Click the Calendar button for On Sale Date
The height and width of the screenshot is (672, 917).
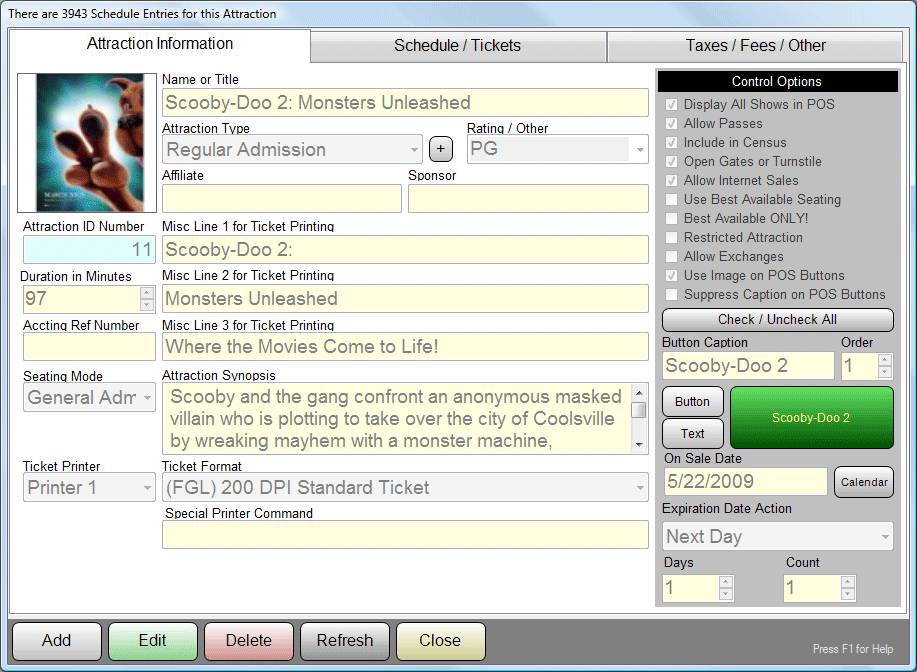(864, 482)
